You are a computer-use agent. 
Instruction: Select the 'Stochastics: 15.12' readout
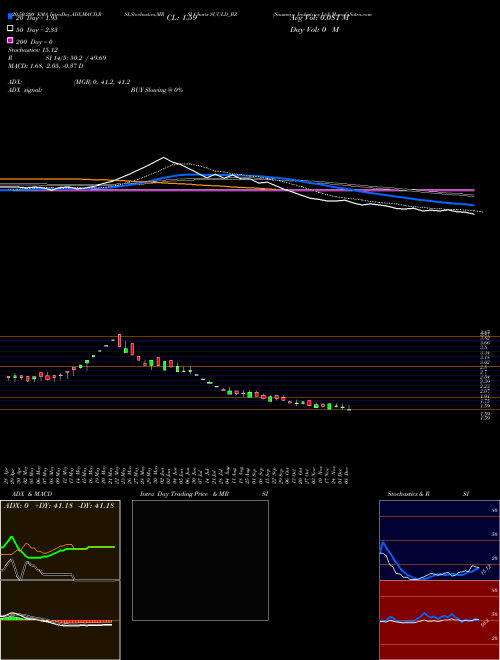click(x=33, y=50)
